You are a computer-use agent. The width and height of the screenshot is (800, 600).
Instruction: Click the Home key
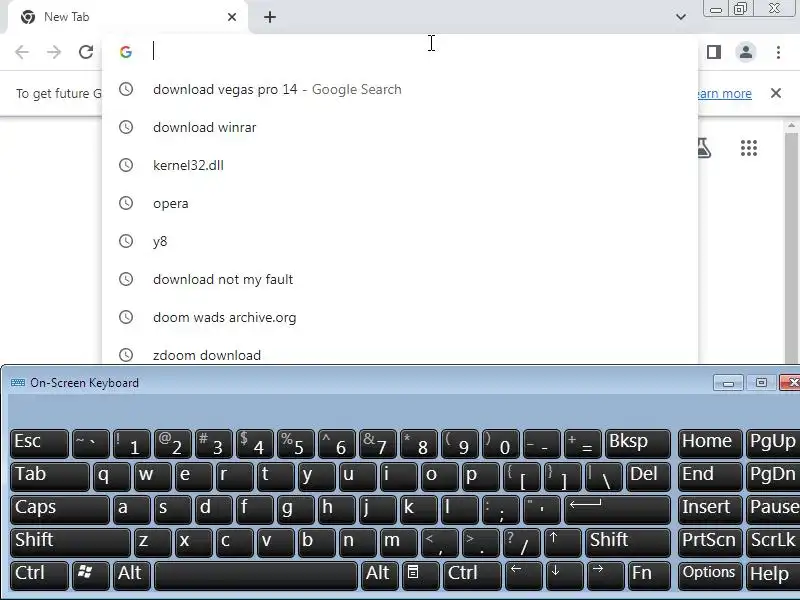click(710, 443)
